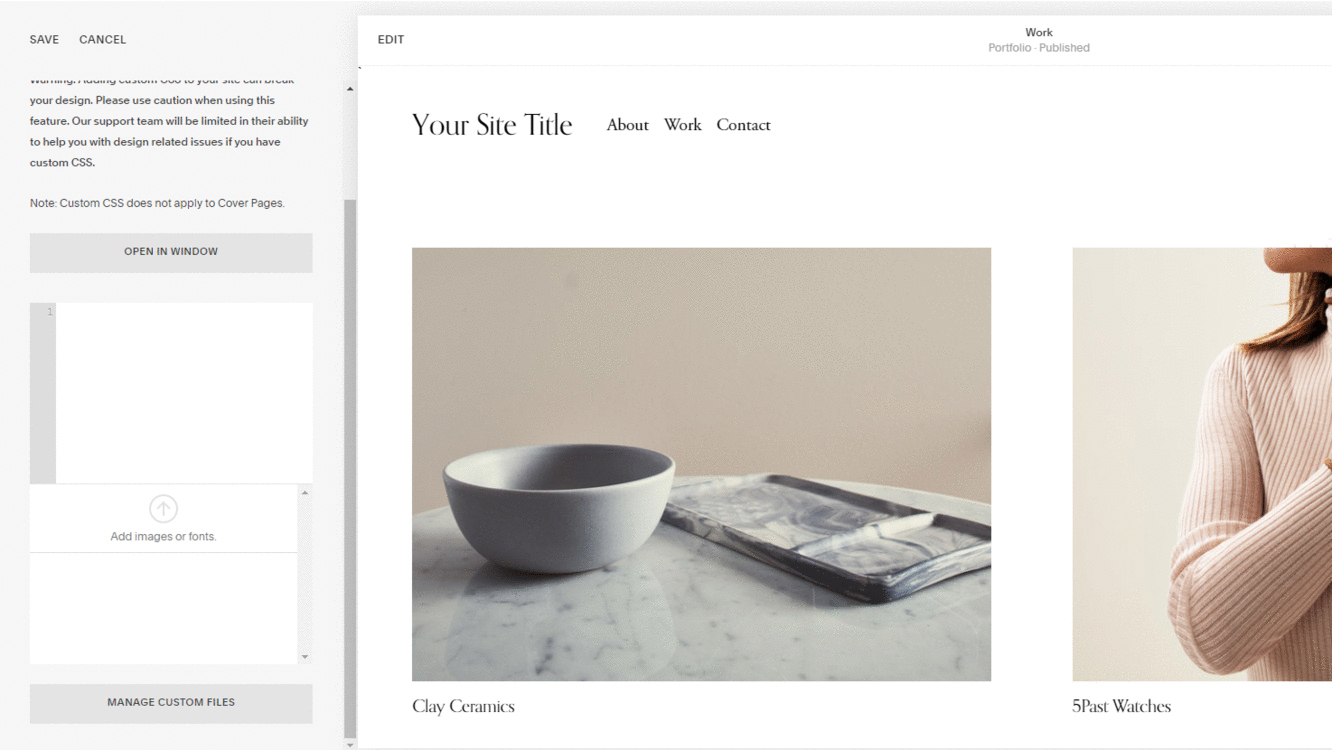Click the down arrow on the file panel scrollbar

click(303, 657)
